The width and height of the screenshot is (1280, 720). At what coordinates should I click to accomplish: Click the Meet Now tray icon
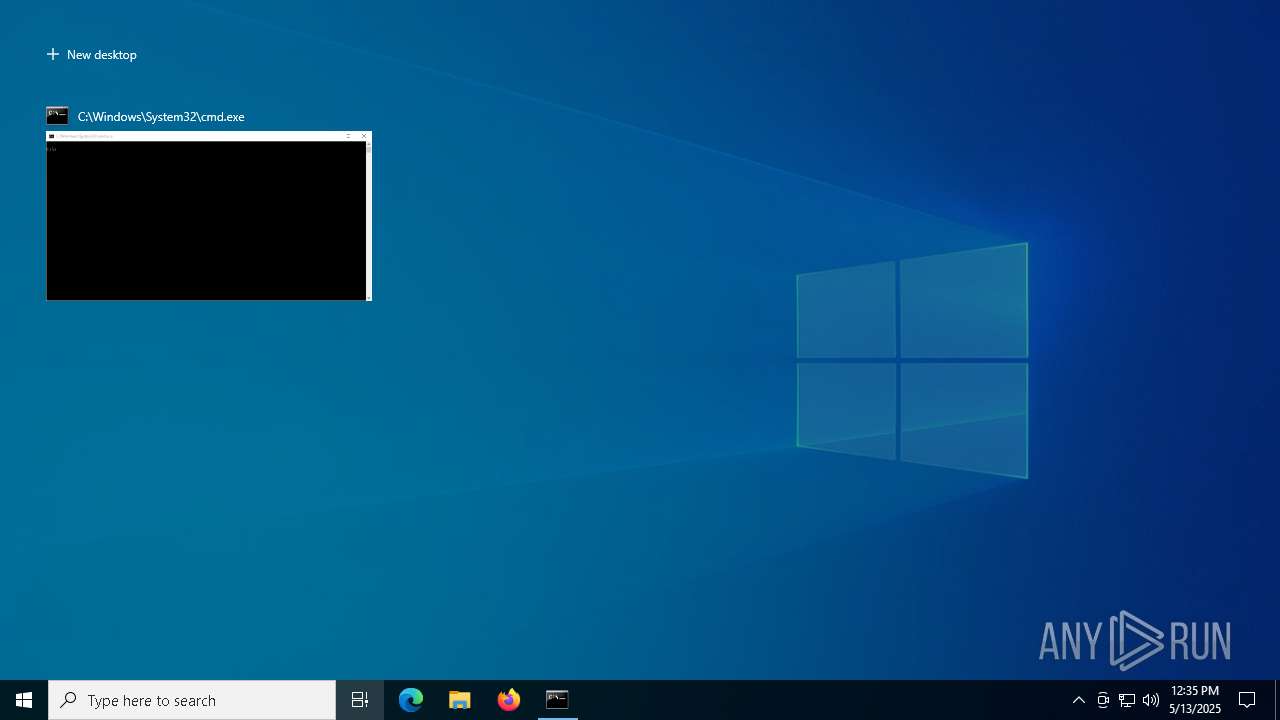click(1103, 700)
